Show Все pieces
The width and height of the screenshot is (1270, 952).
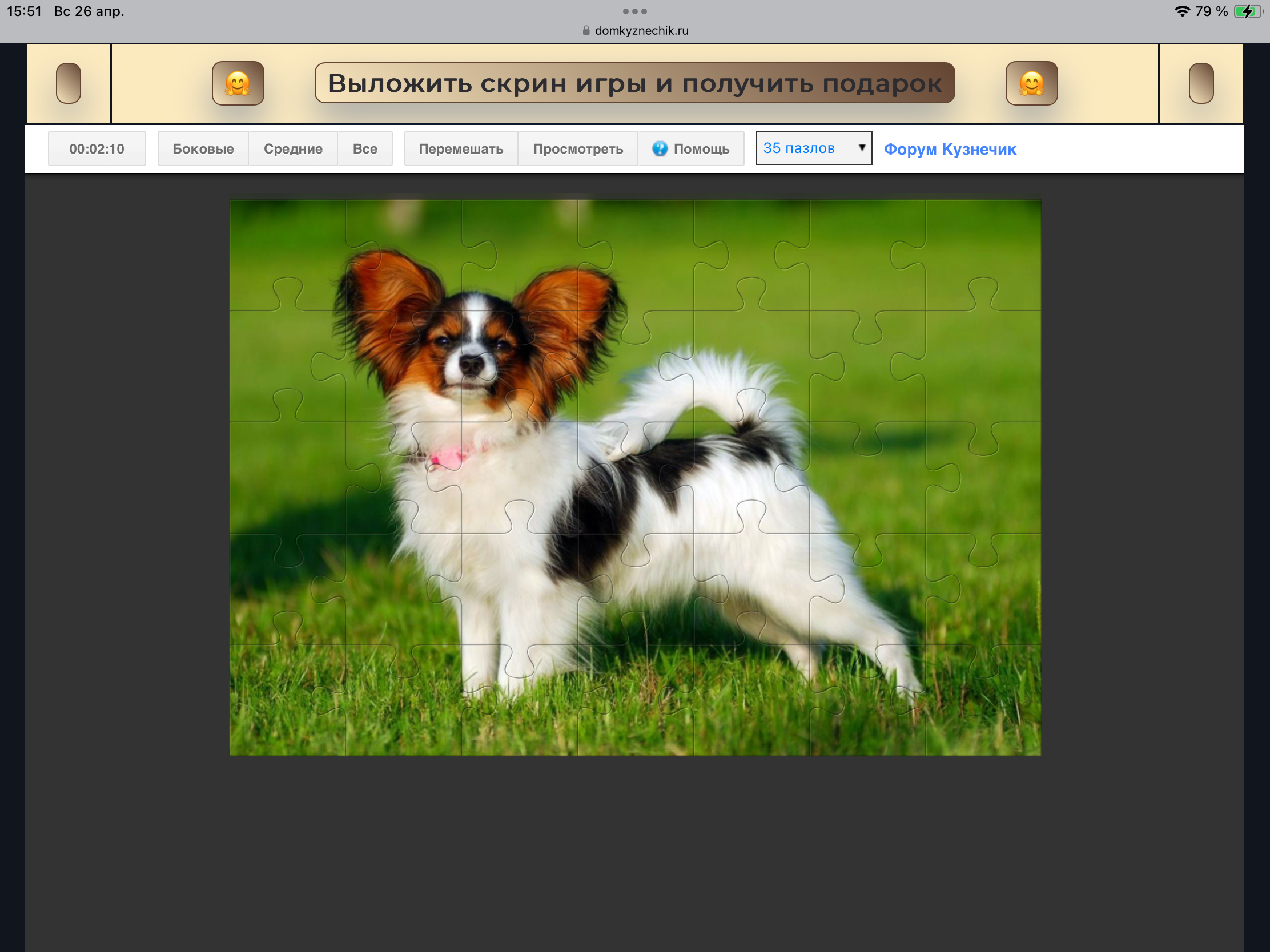coord(364,148)
